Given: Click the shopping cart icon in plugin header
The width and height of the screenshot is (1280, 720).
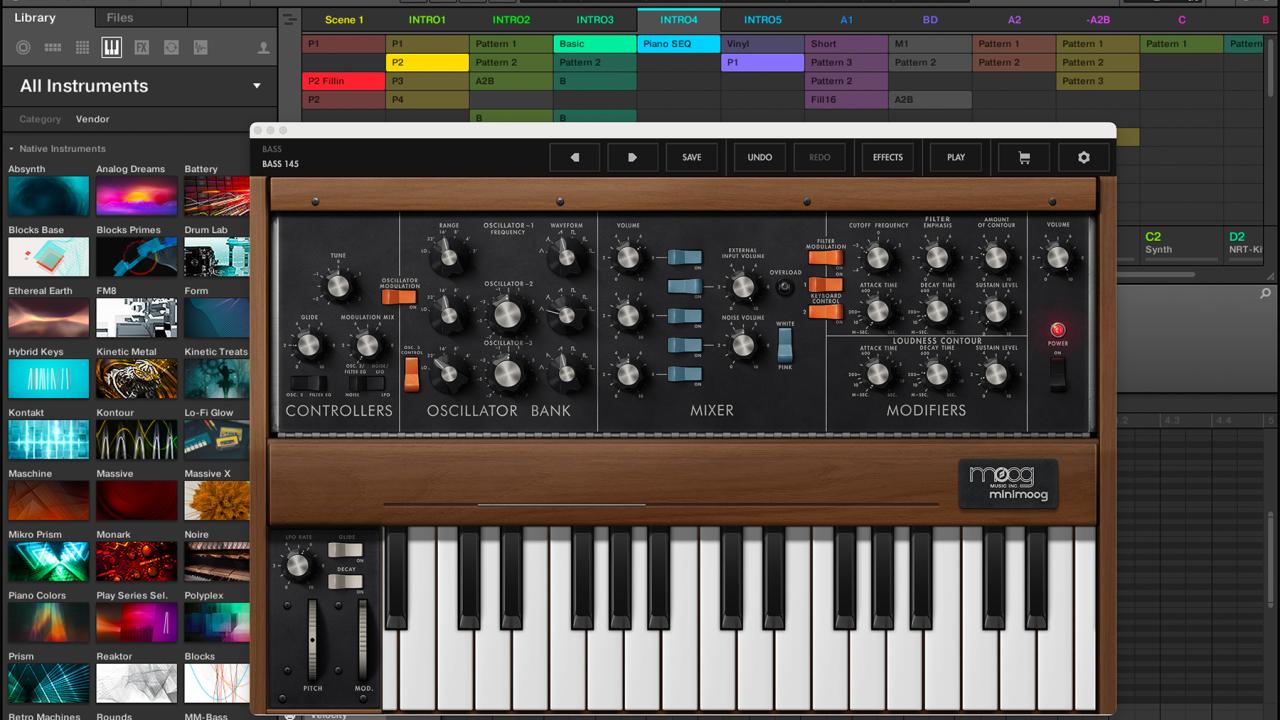Looking at the screenshot, I should coord(1024,157).
